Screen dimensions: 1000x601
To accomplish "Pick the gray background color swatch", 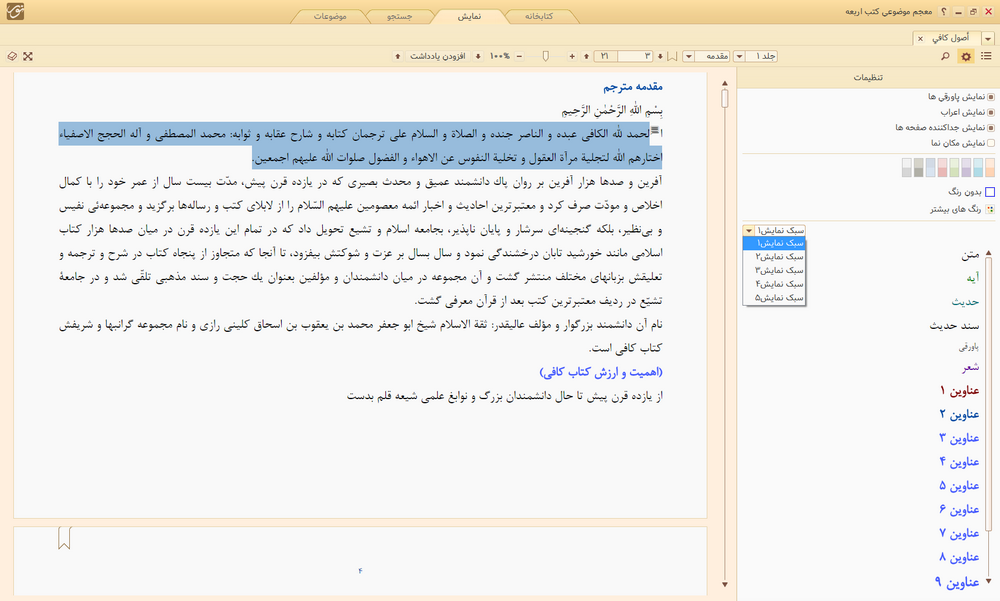I will pos(918,168).
